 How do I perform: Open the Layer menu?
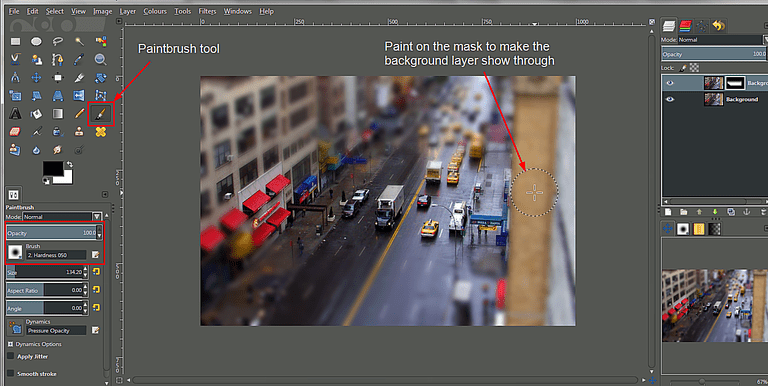click(x=127, y=11)
